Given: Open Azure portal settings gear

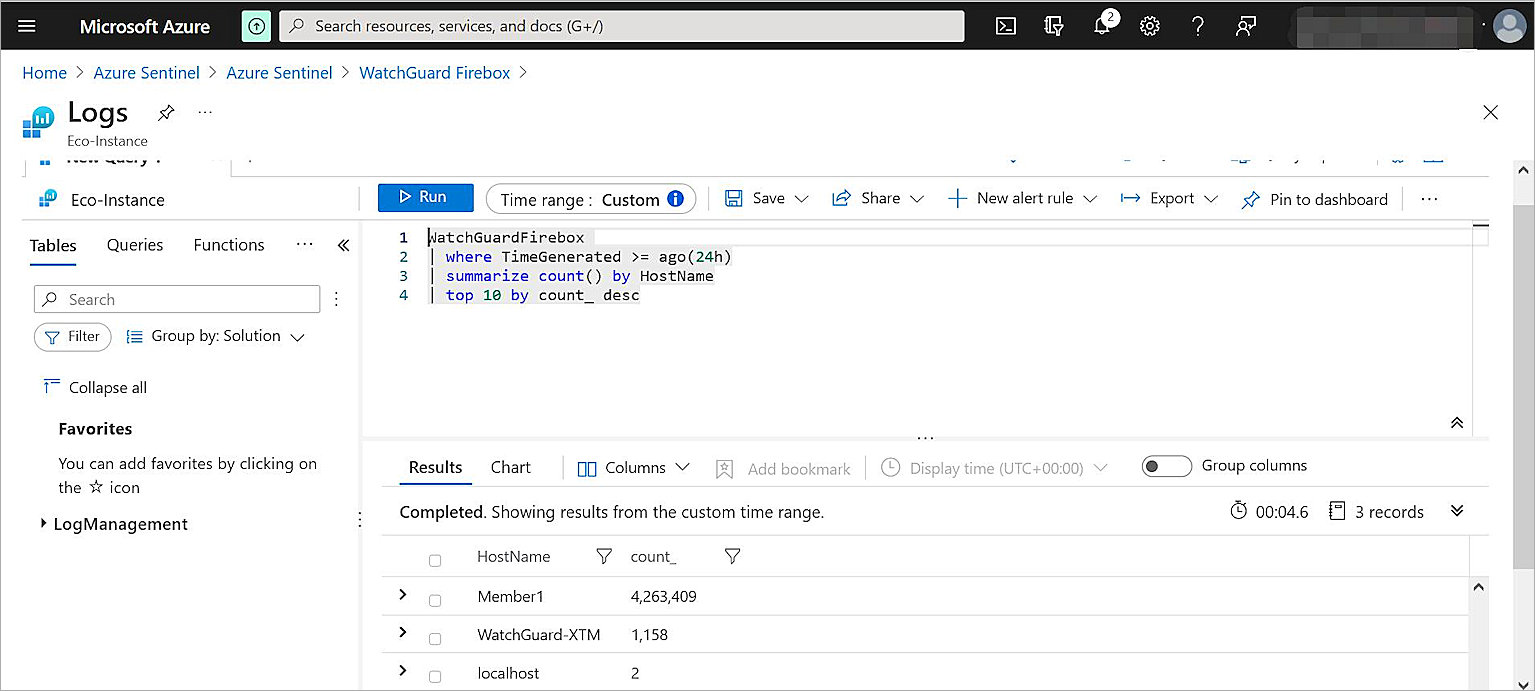Looking at the screenshot, I should 1150,26.
